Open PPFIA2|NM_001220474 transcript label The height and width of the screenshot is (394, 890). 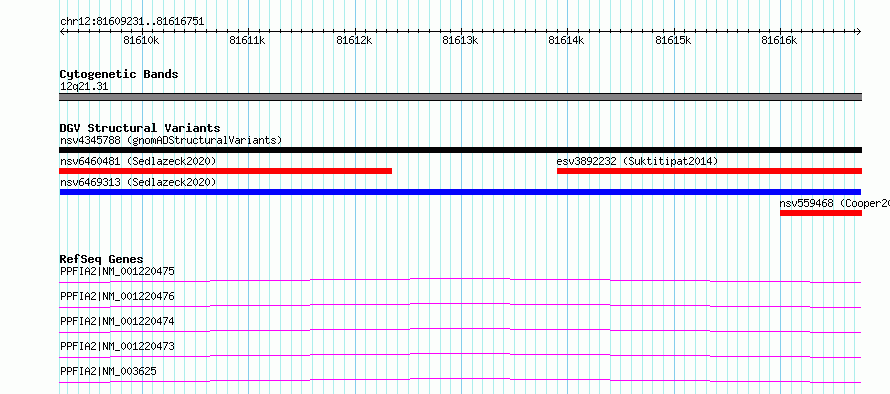117,321
